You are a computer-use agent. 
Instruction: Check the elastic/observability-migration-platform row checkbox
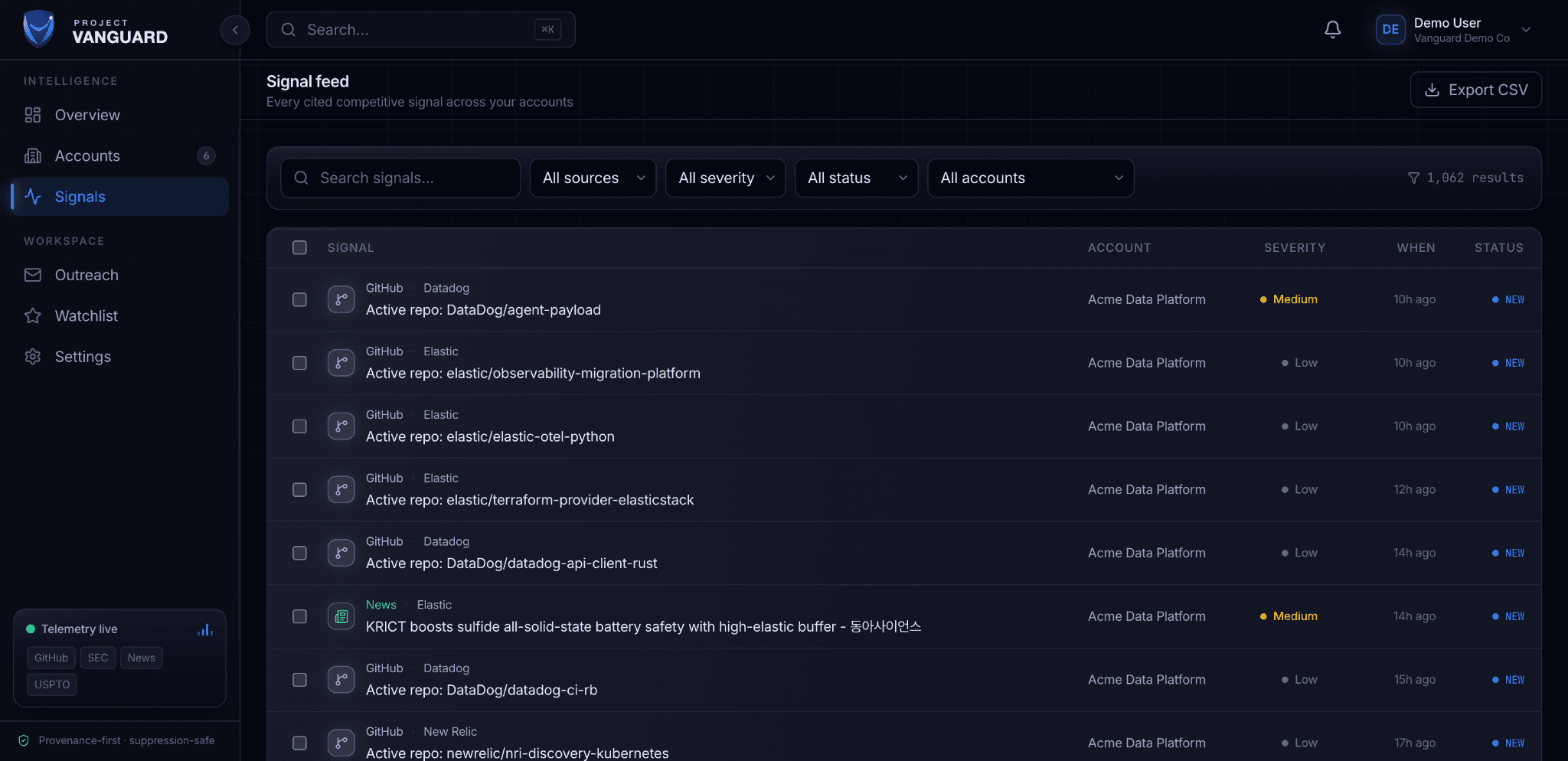click(x=299, y=363)
